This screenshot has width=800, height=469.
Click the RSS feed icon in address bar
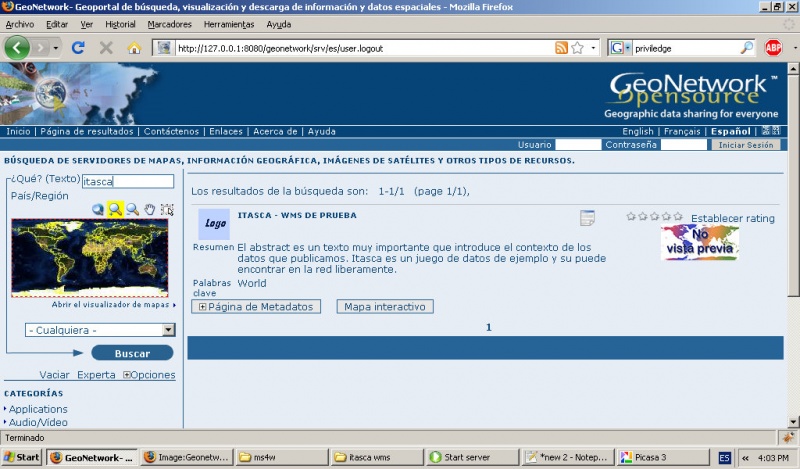561,47
